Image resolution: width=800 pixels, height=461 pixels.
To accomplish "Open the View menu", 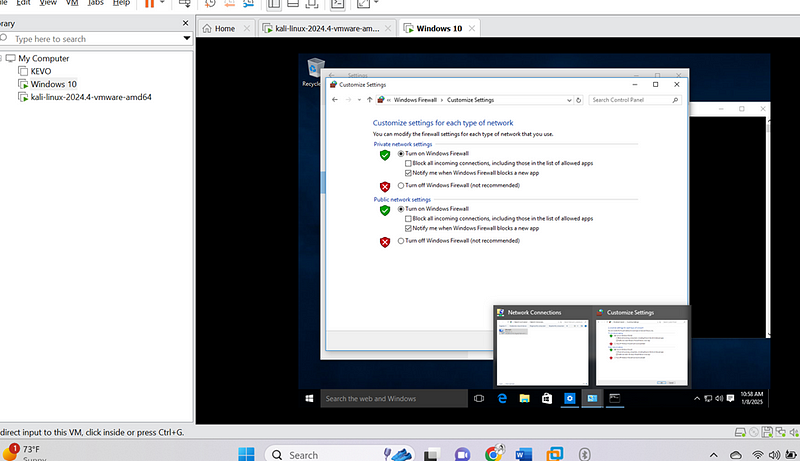I will [48, 3].
